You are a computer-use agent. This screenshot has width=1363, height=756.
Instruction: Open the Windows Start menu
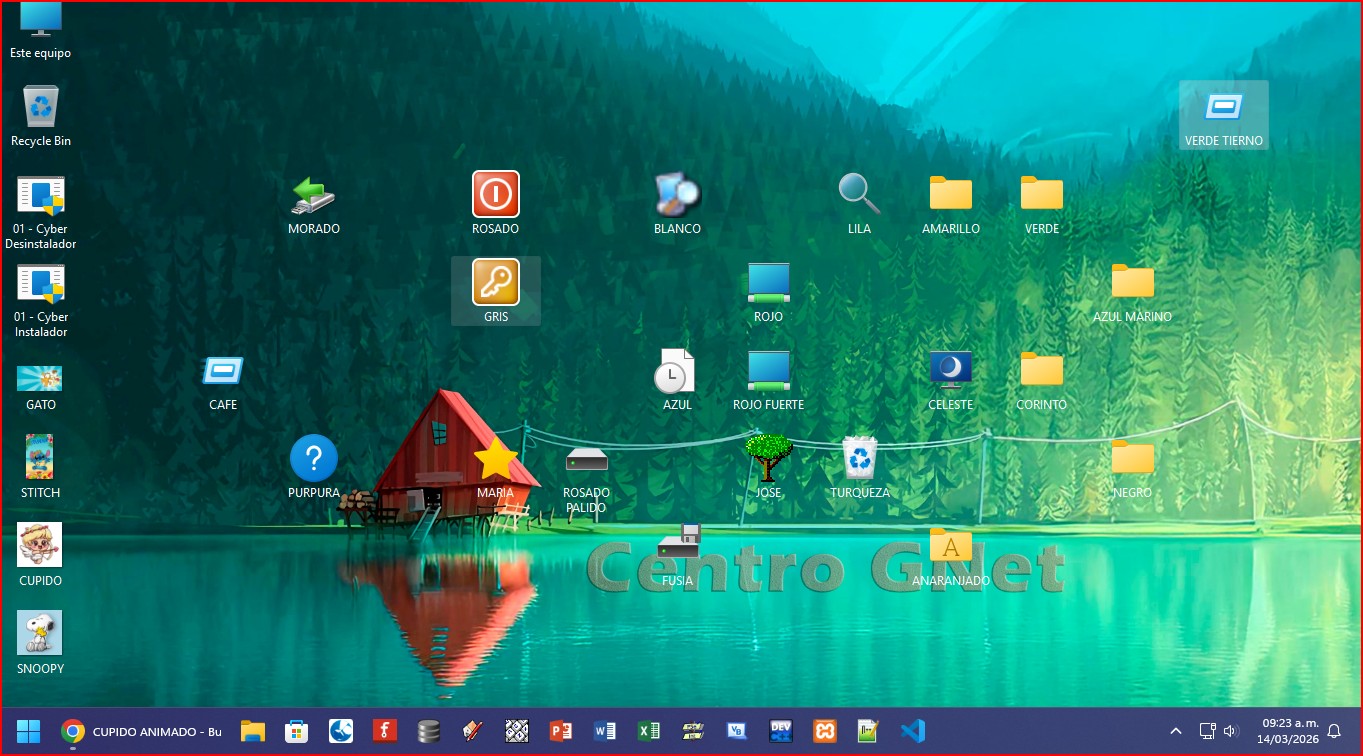click(28, 731)
